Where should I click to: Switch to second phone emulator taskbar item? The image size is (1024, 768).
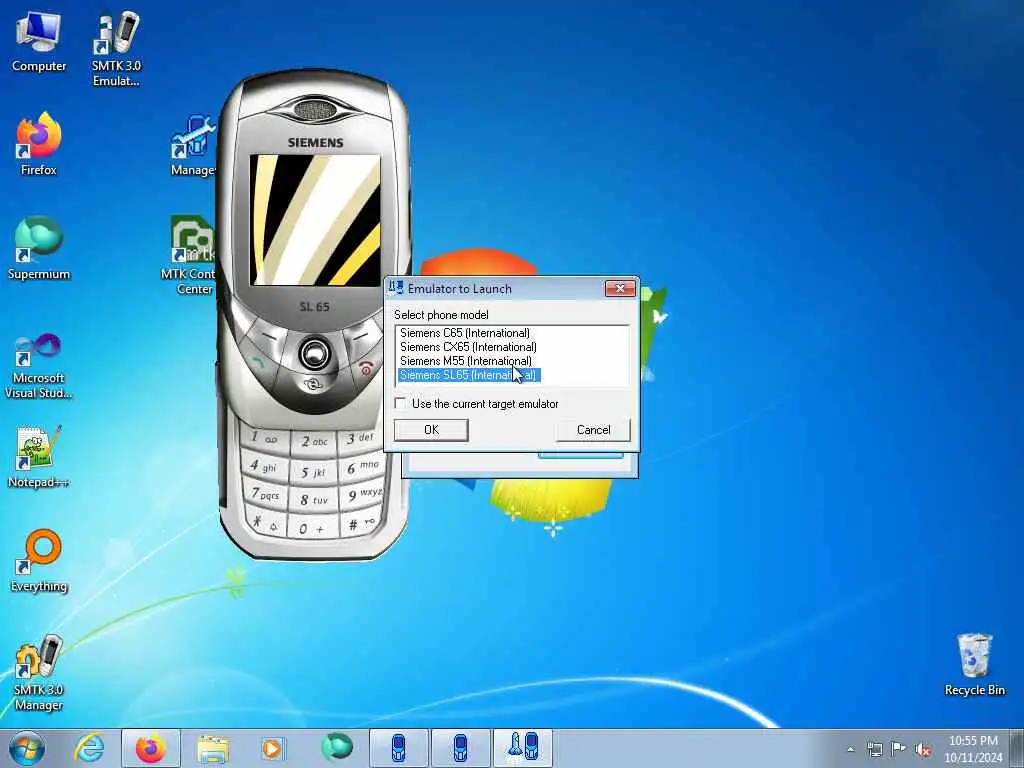tap(460, 748)
